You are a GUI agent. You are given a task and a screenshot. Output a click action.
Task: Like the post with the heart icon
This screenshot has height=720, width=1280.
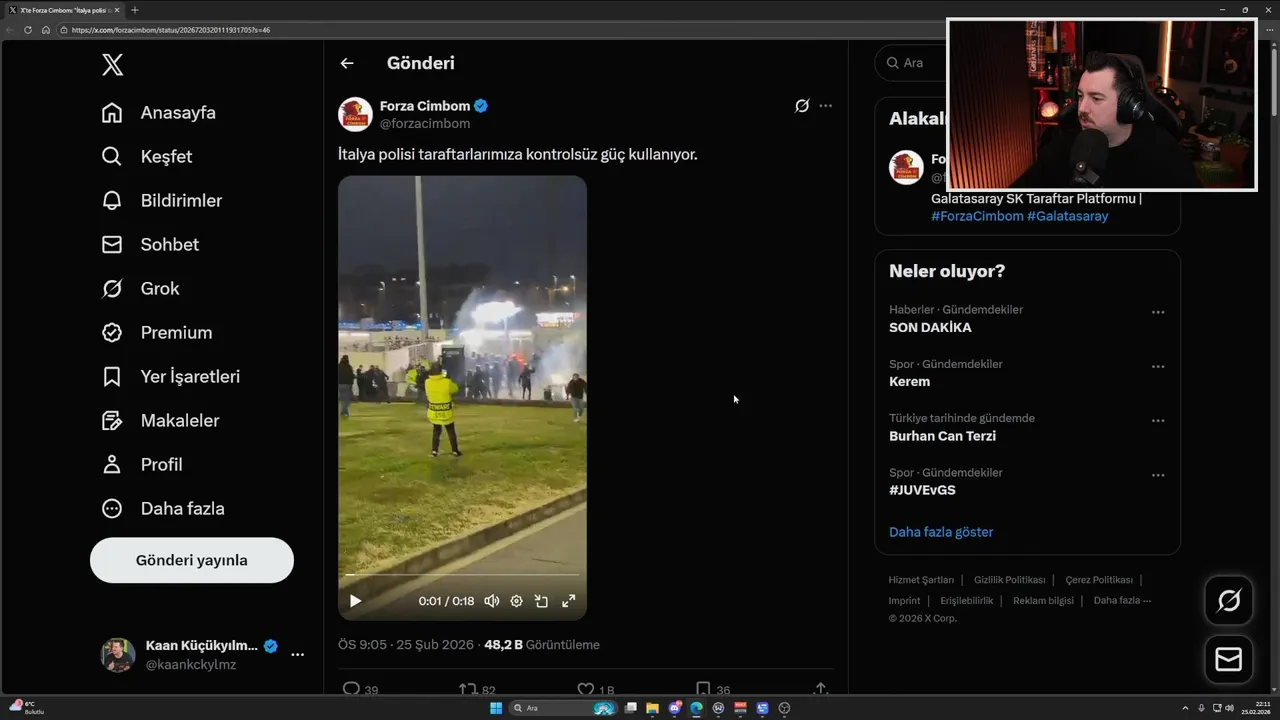click(586, 689)
